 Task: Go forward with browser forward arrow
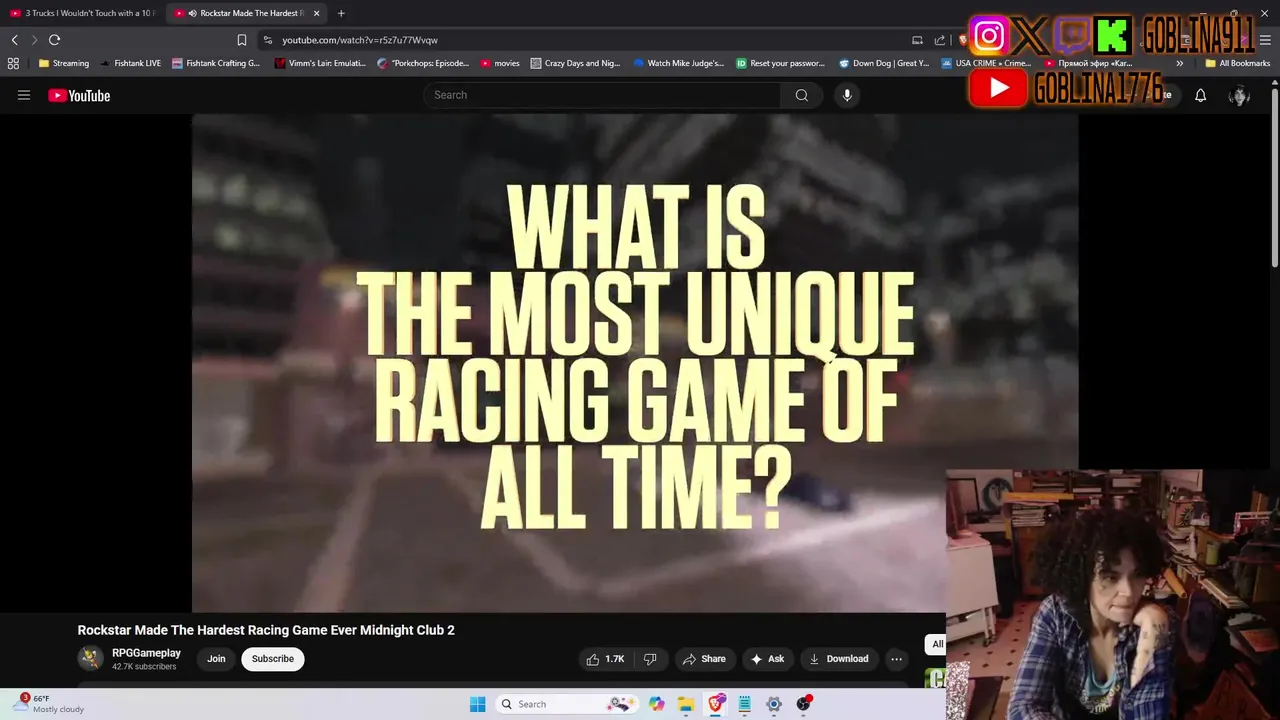click(34, 40)
